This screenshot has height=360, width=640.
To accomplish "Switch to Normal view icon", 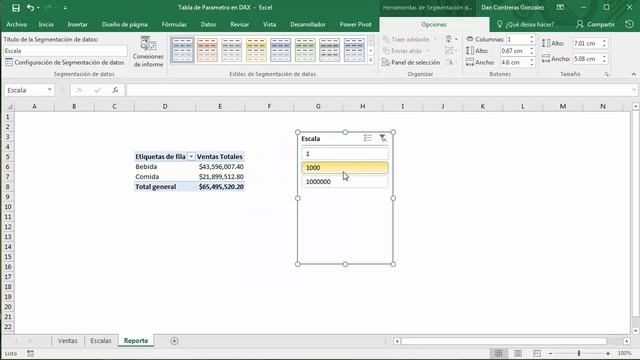I will (x=498, y=353).
